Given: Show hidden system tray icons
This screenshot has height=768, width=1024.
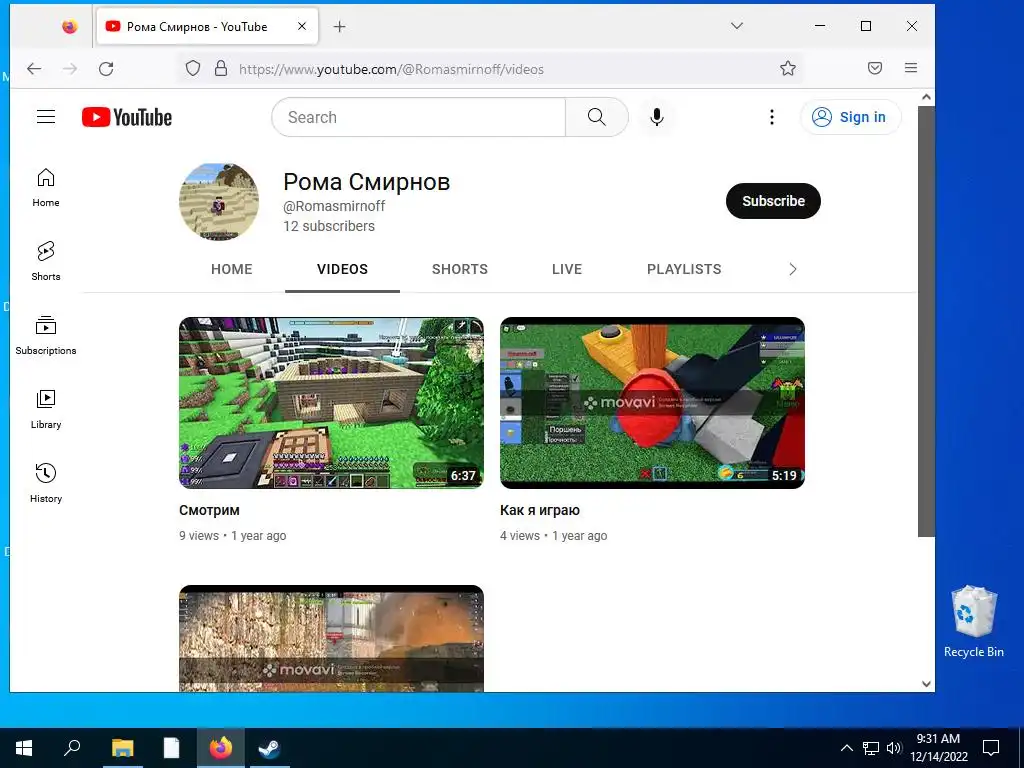Looking at the screenshot, I should 846,748.
